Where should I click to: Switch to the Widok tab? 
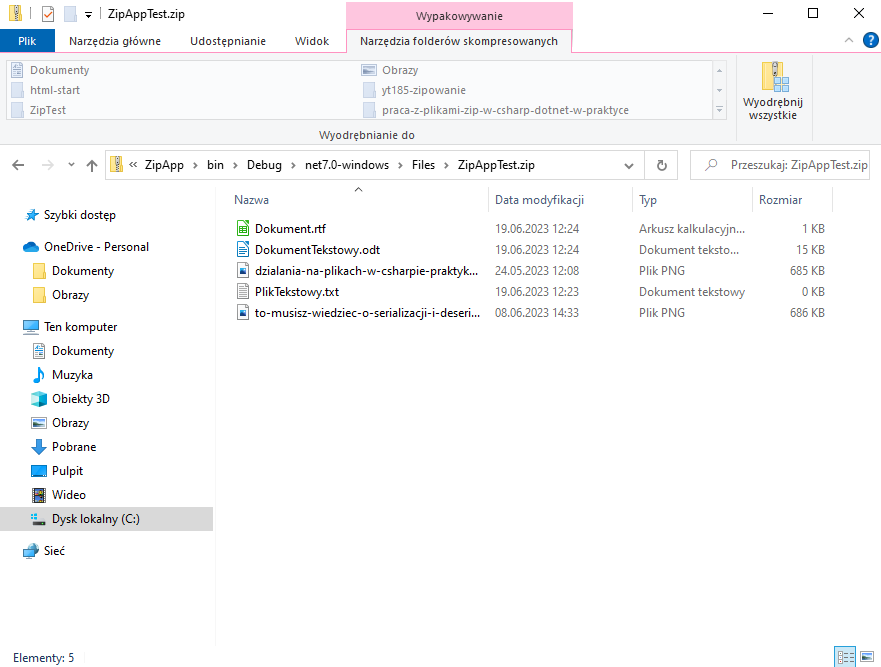(x=311, y=41)
